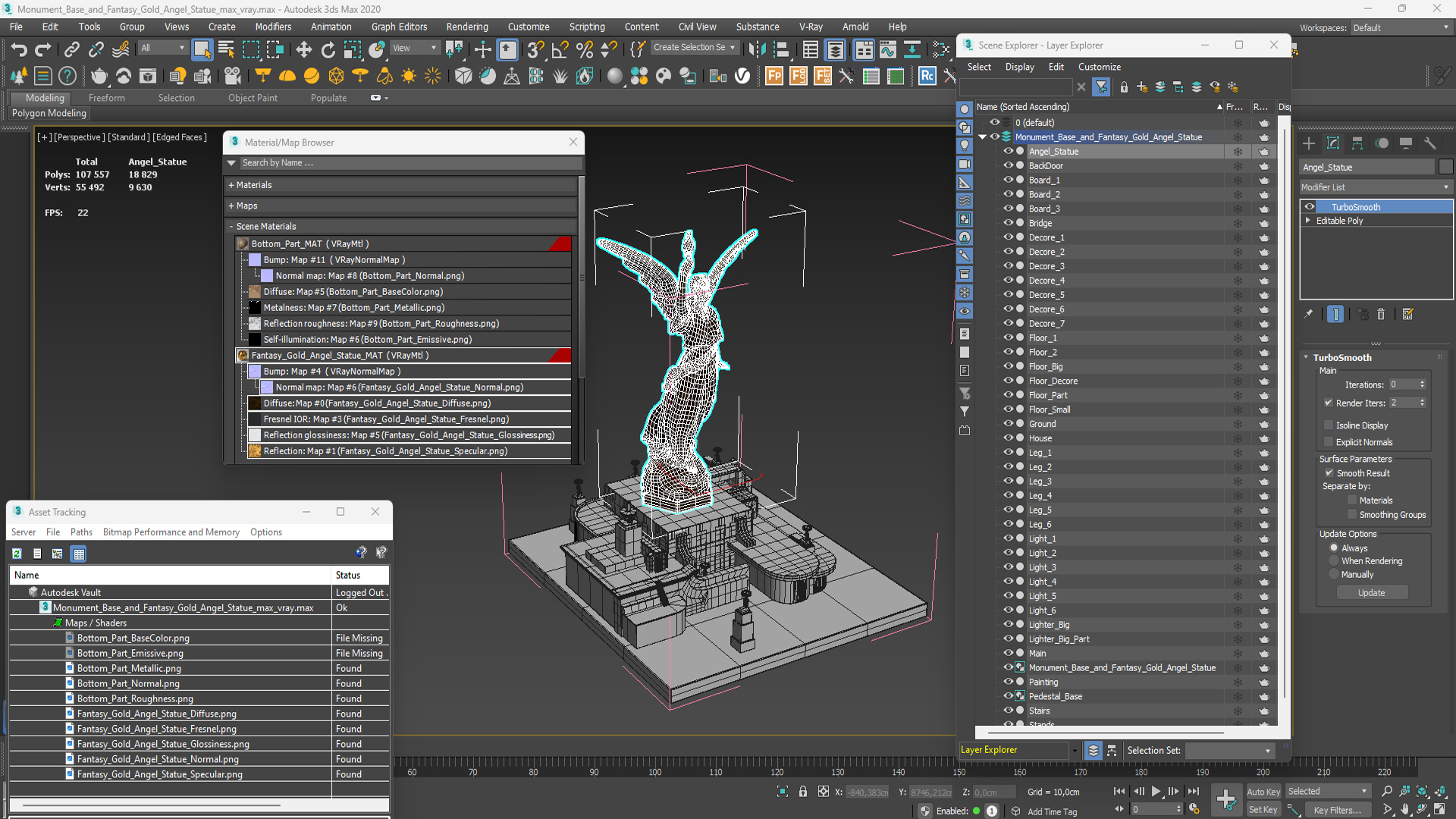Activate the Select Object tool
The image size is (1456, 819).
click(202, 50)
